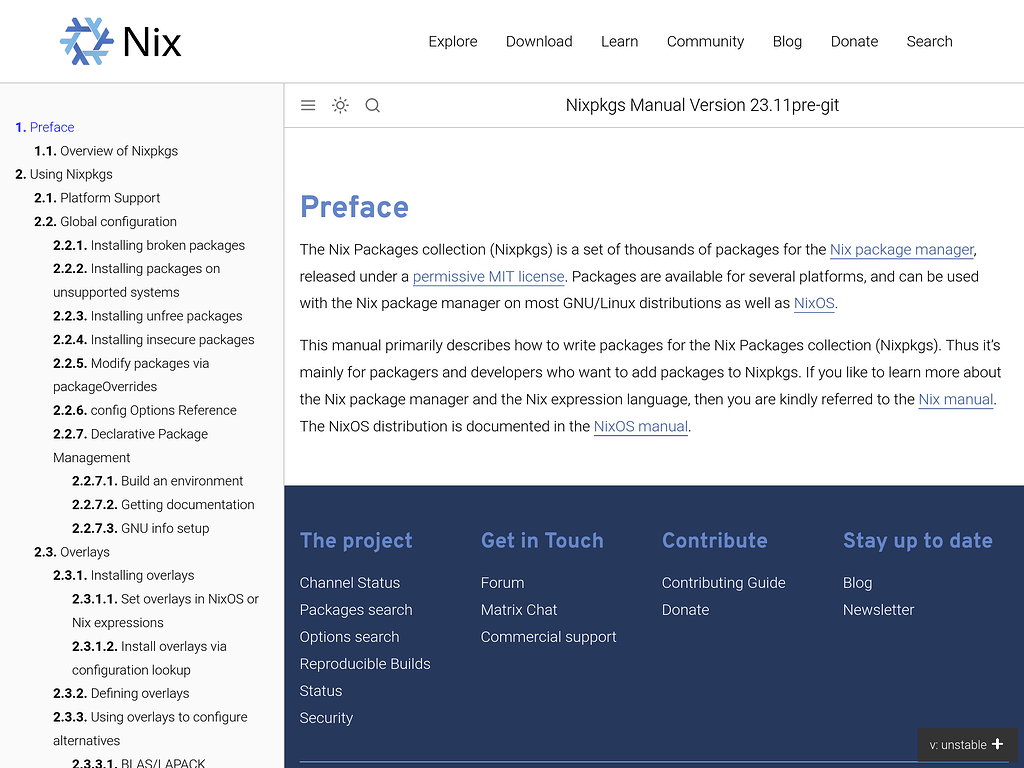Select Explore in the top navigation

pos(452,41)
